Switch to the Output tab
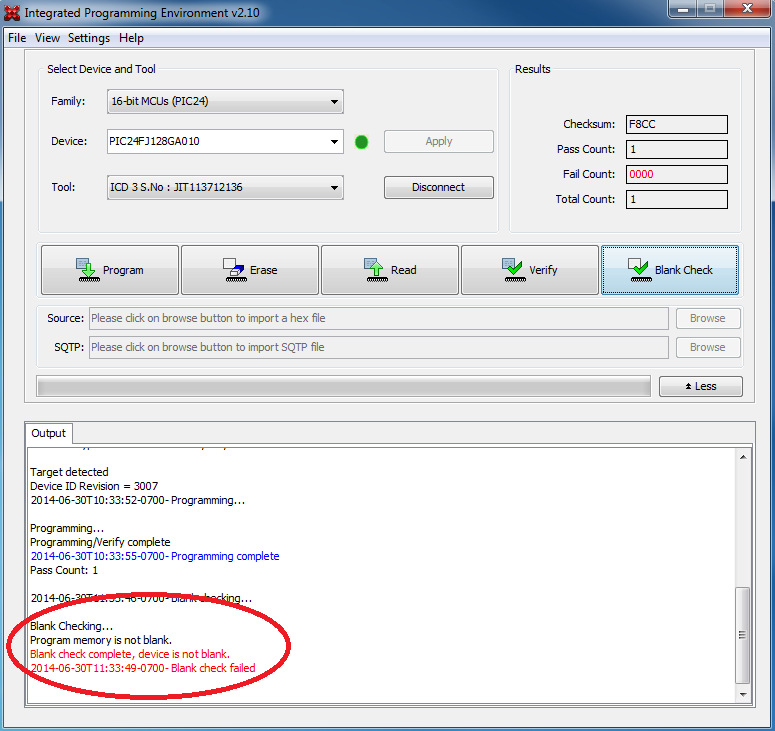This screenshot has width=775, height=731. tap(48, 433)
